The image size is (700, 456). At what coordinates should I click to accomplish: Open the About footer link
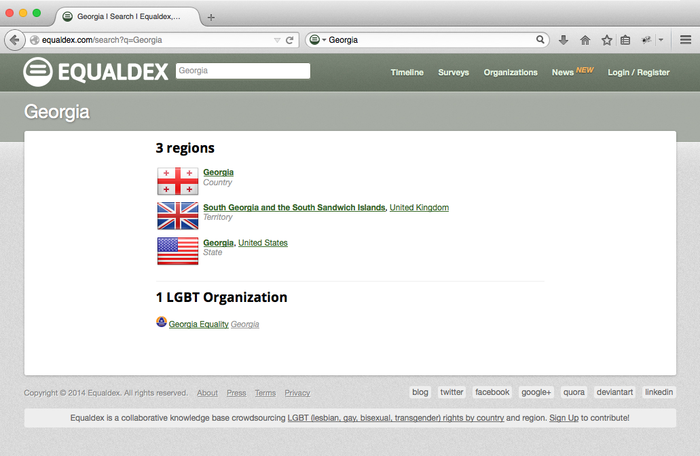207,393
